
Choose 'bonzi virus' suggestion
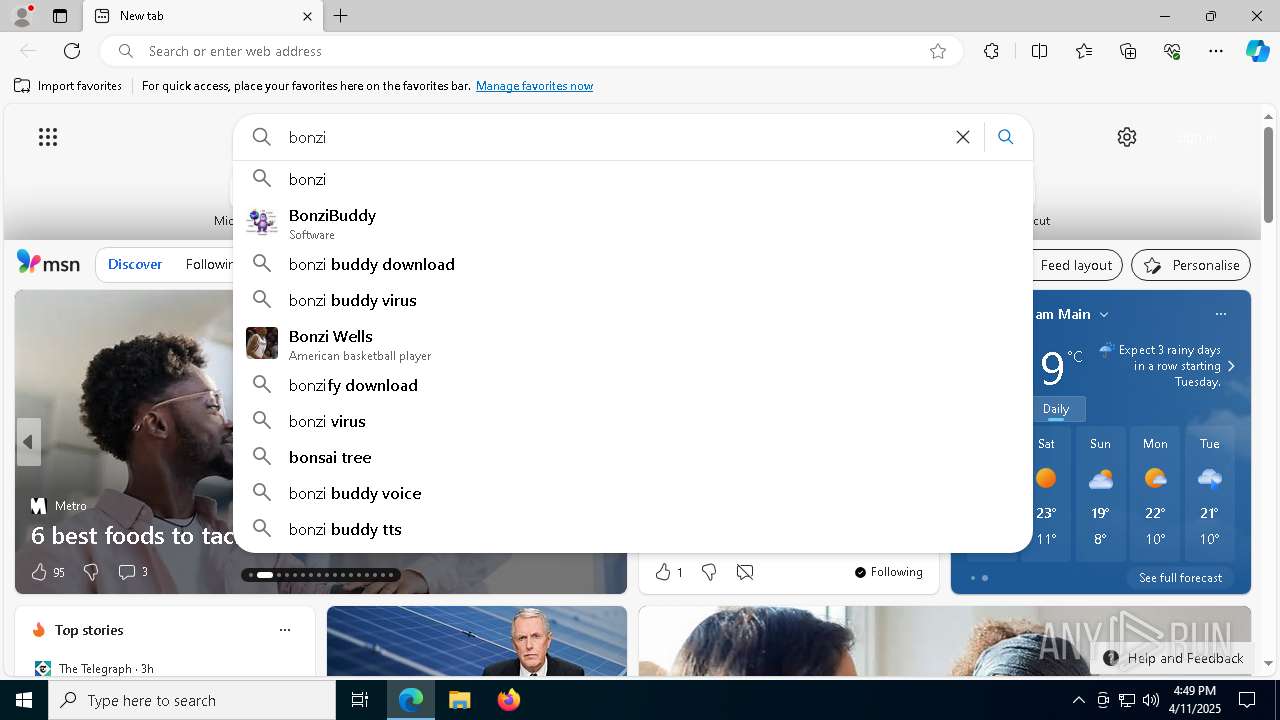[633, 421]
